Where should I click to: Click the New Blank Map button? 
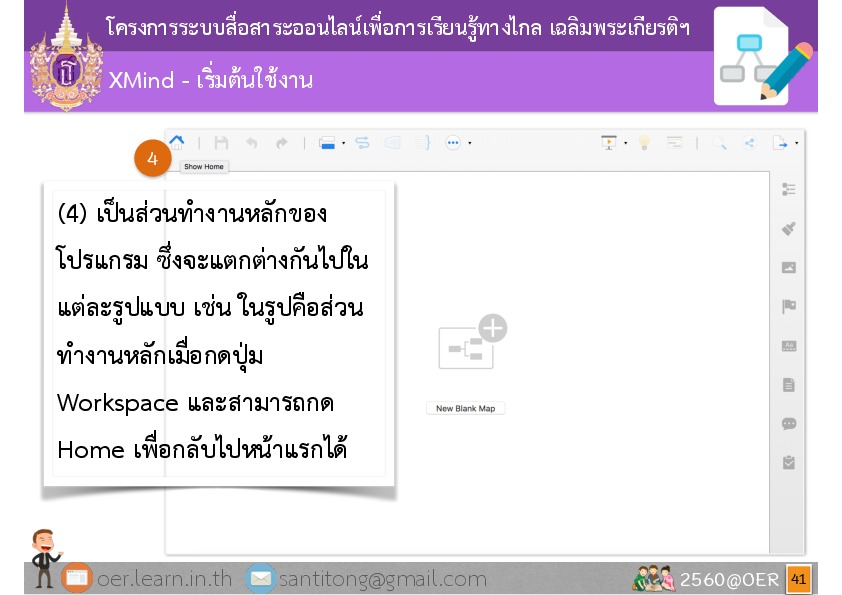[x=465, y=408]
